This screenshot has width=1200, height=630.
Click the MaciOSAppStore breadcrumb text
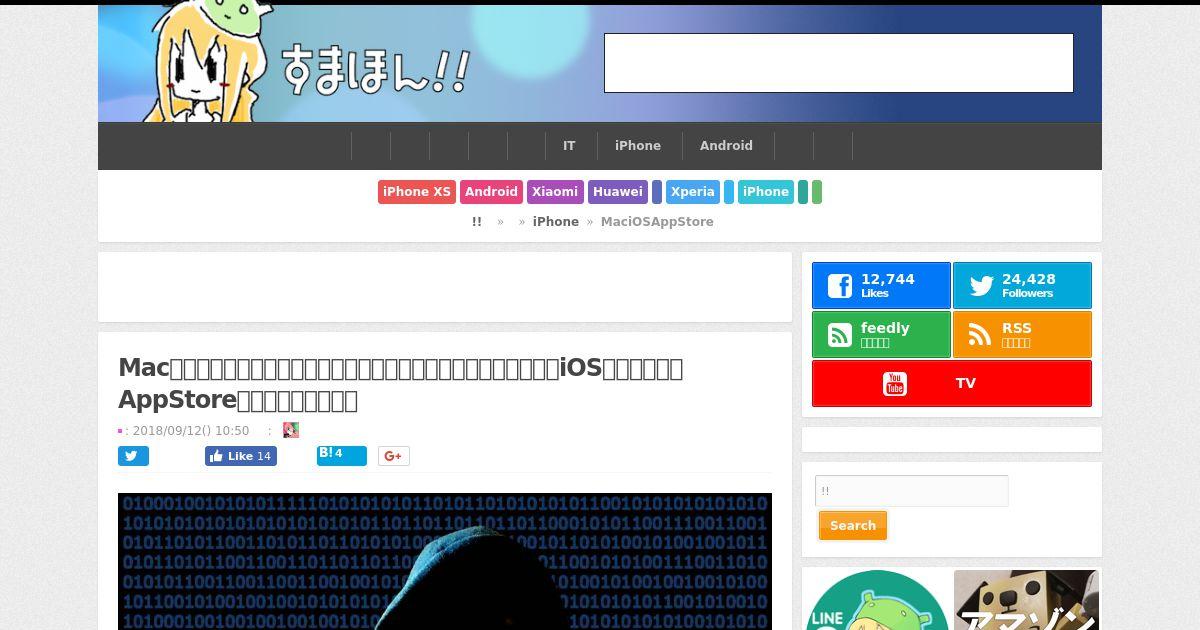[657, 222]
